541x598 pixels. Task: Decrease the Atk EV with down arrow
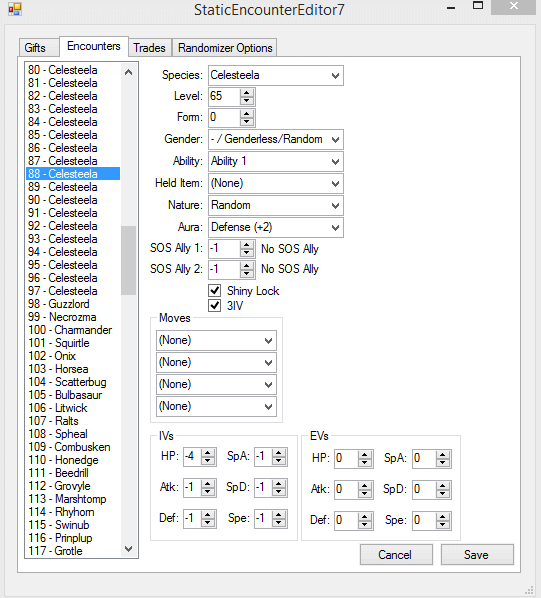click(365, 494)
